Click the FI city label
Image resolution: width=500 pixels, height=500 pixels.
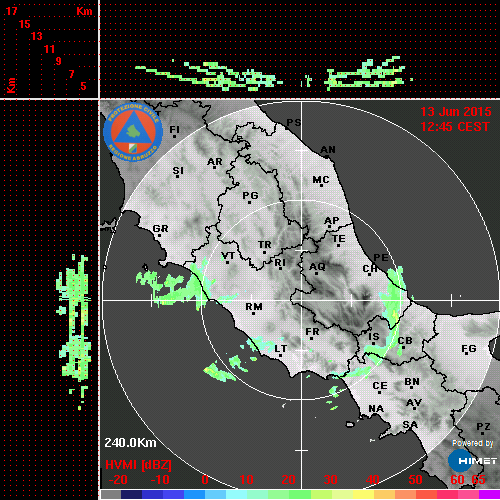click(x=174, y=129)
